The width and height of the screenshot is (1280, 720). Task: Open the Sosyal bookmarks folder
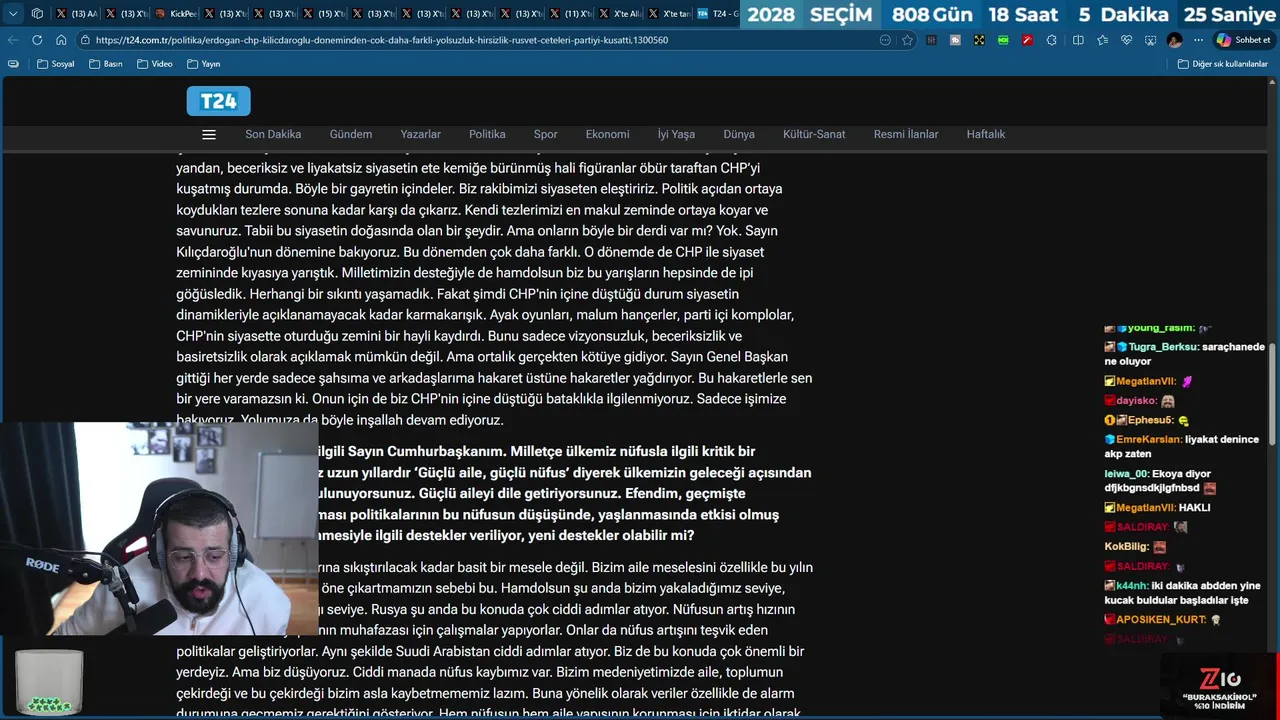[x=56, y=64]
